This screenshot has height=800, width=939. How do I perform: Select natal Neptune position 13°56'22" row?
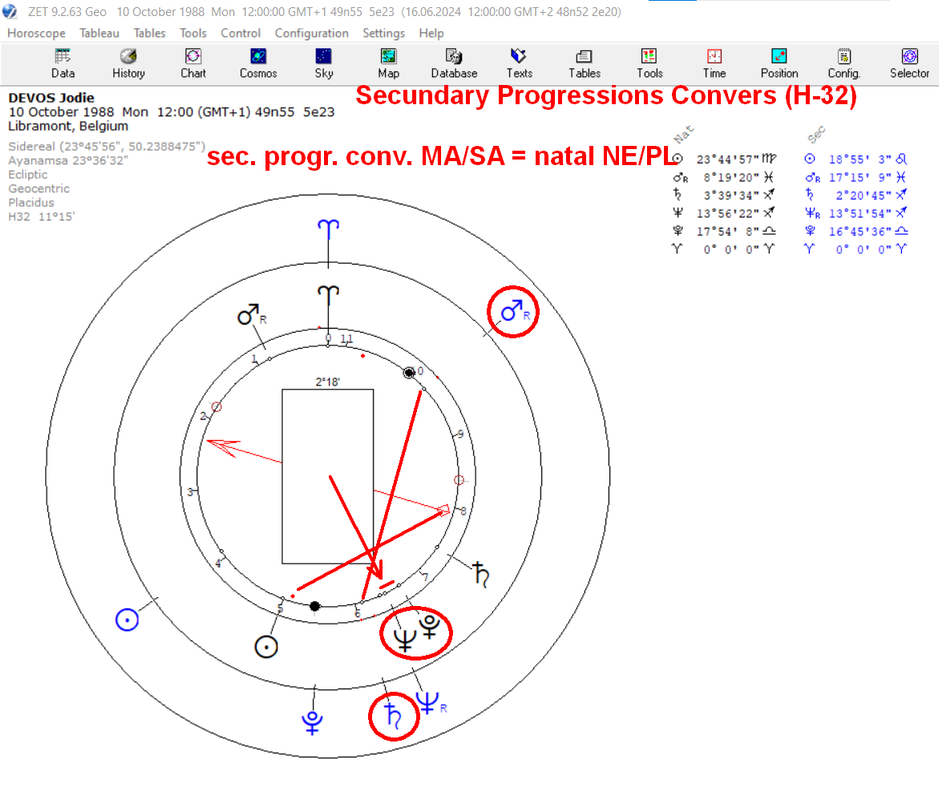click(x=725, y=213)
